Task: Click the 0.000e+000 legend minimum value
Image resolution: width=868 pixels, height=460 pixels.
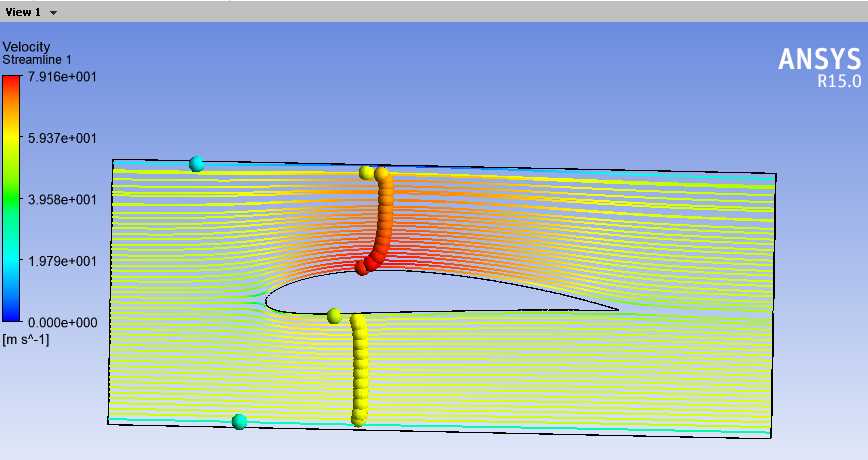Action: (62, 322)
